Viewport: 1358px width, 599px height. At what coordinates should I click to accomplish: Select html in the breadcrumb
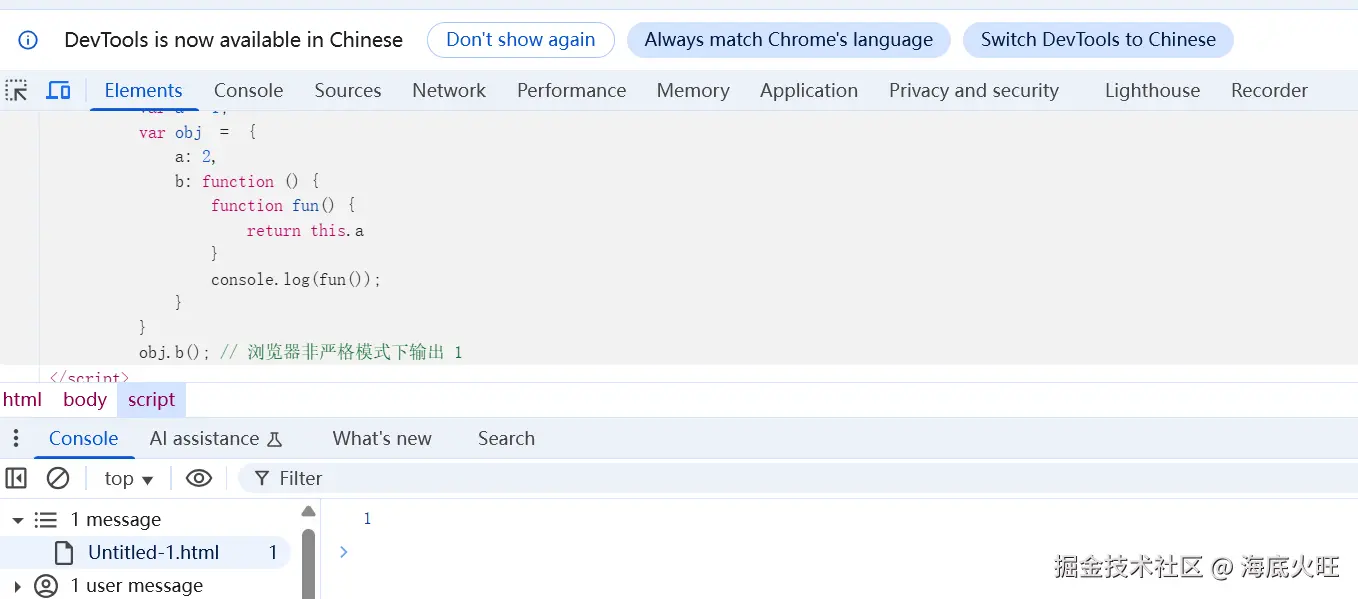click(x=22, y=400)
